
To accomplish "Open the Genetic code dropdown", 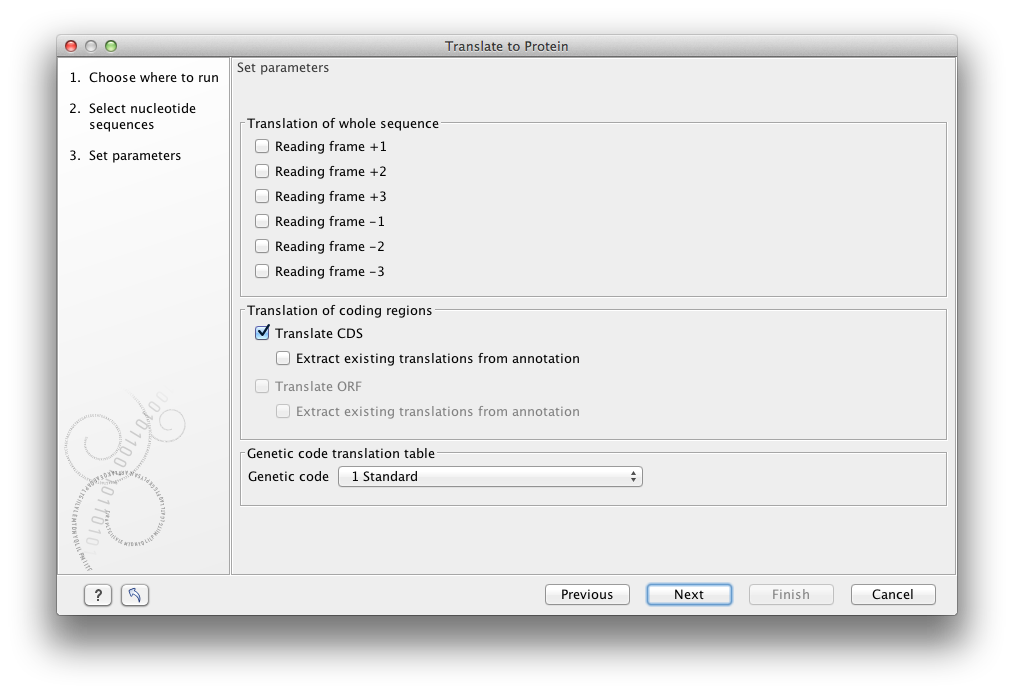I will click(490, 477).
